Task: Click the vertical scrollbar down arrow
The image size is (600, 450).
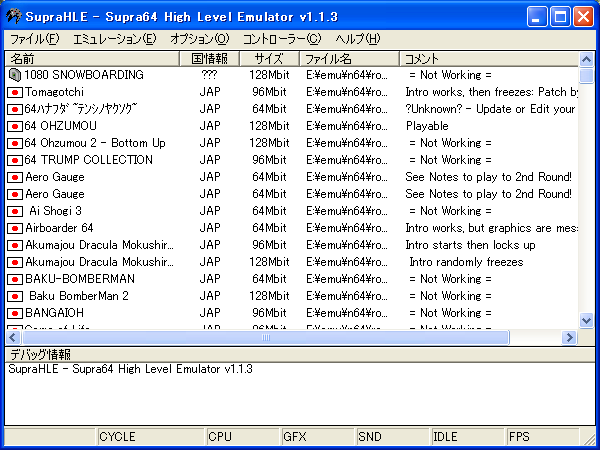Action: (x=587, y=320)
